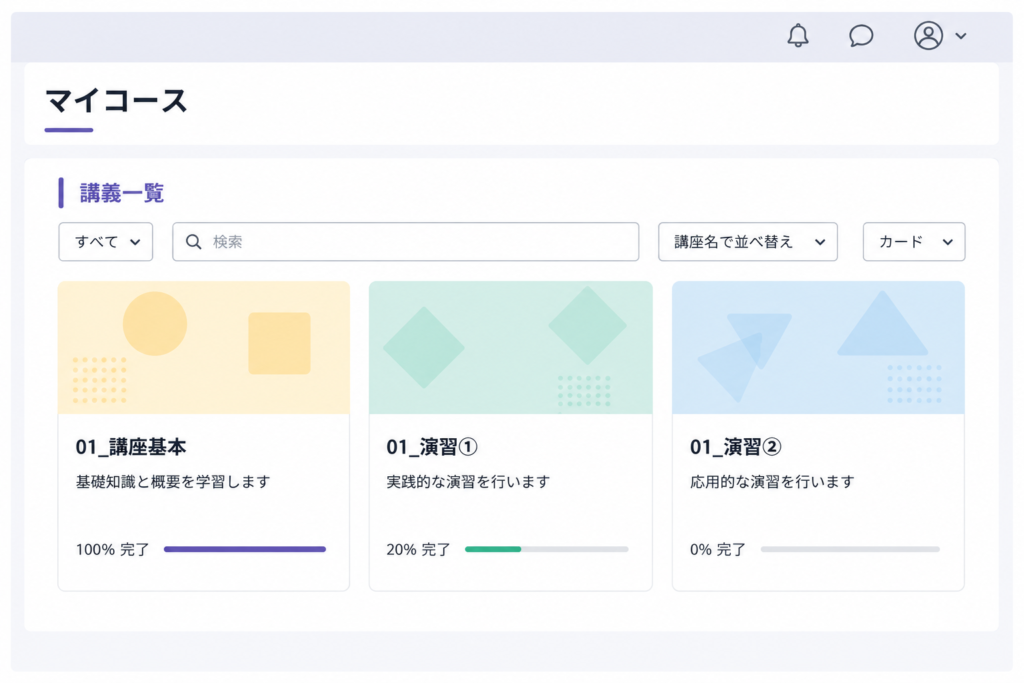Click the 0% 完了 progress bar
The image size is (1024, 683).
tap(850, 549)
